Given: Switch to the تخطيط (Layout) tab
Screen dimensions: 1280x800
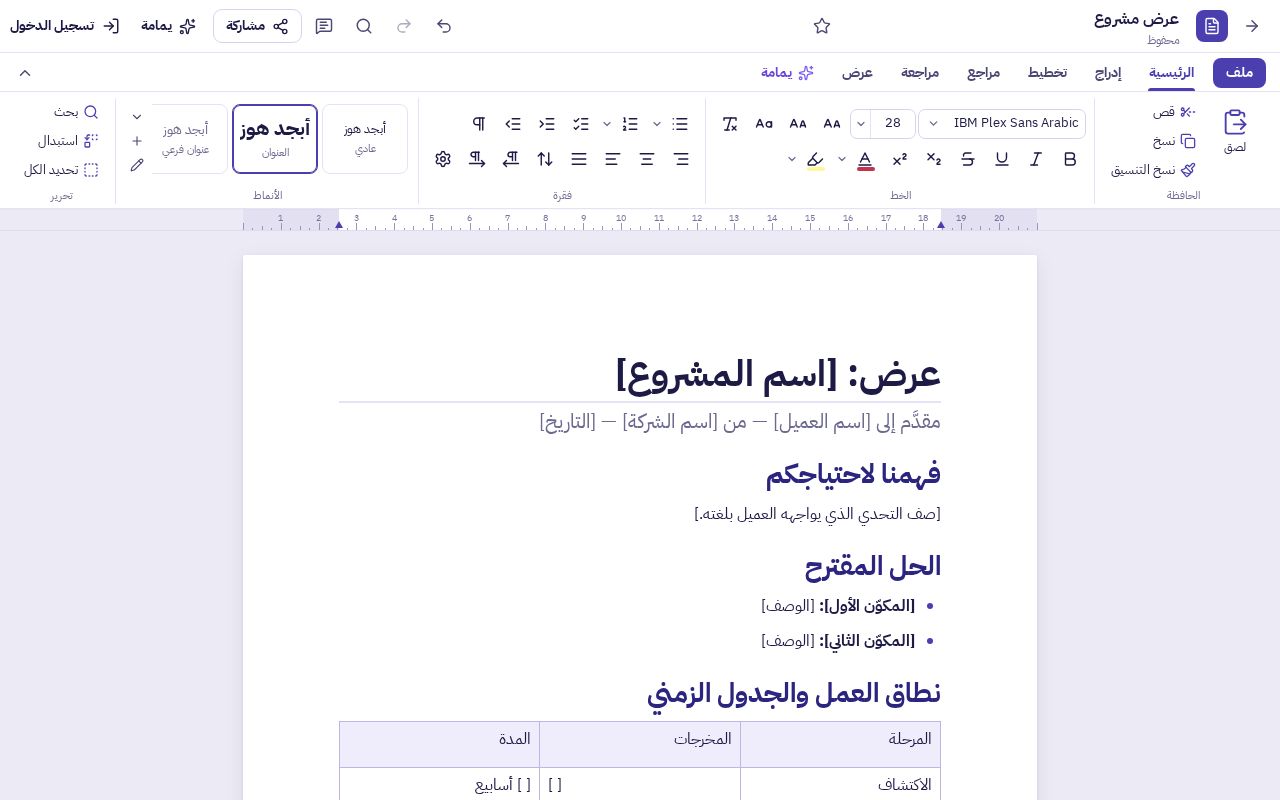Looking at the screenshot, I should 1047,73.
